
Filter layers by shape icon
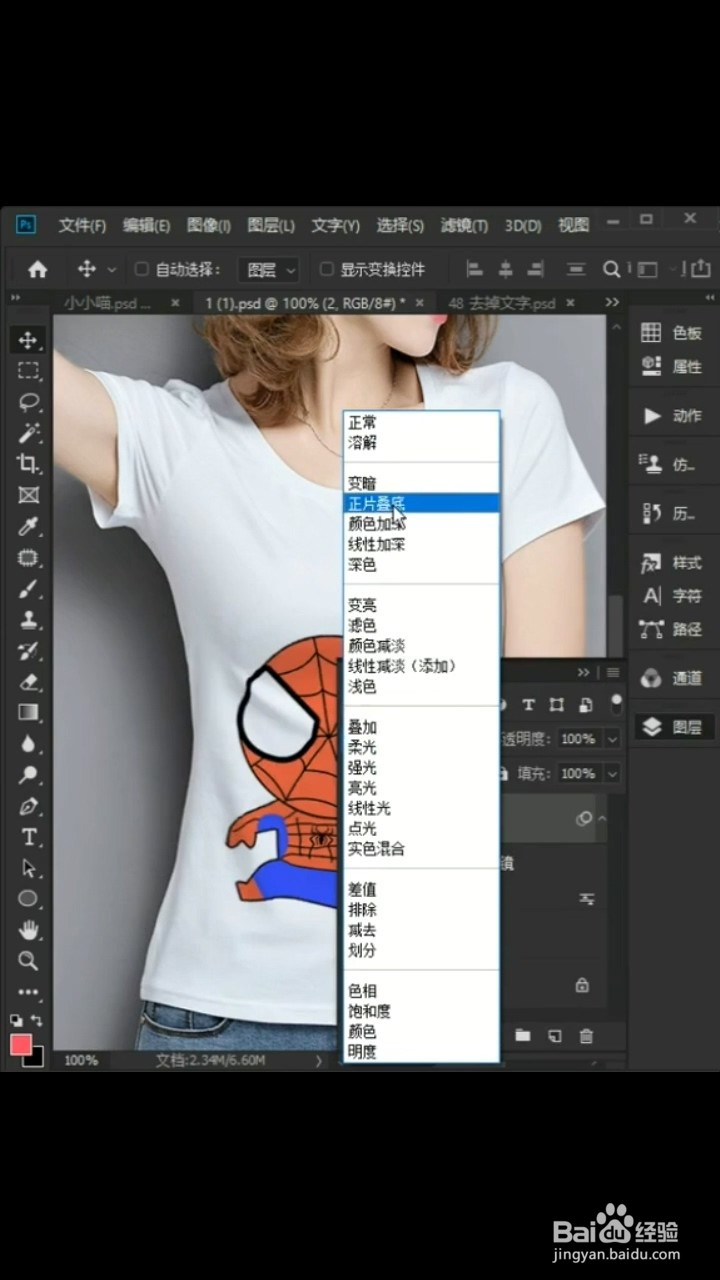pos(557,704)
